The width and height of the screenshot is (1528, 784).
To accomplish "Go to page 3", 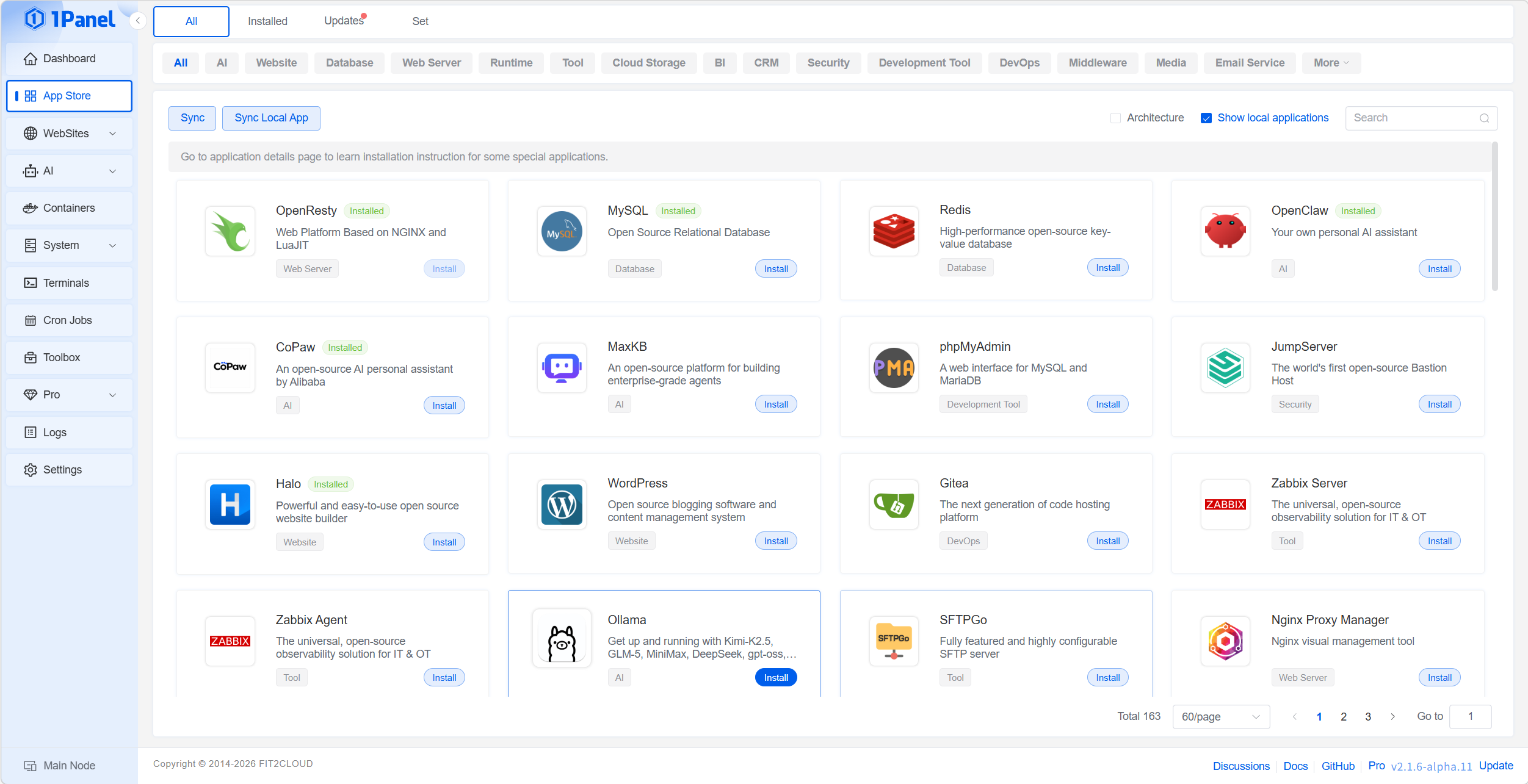I will (x=1367, y=717).
